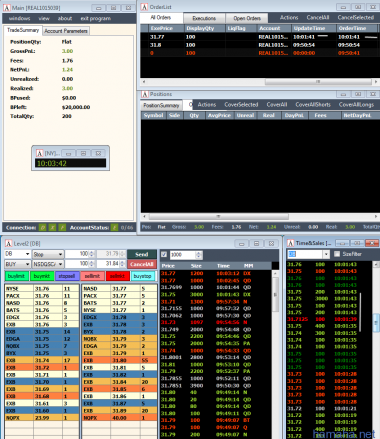380x439 pixels.
Task: Expand the Stop order type dropdown
Action: coord(48,254)
